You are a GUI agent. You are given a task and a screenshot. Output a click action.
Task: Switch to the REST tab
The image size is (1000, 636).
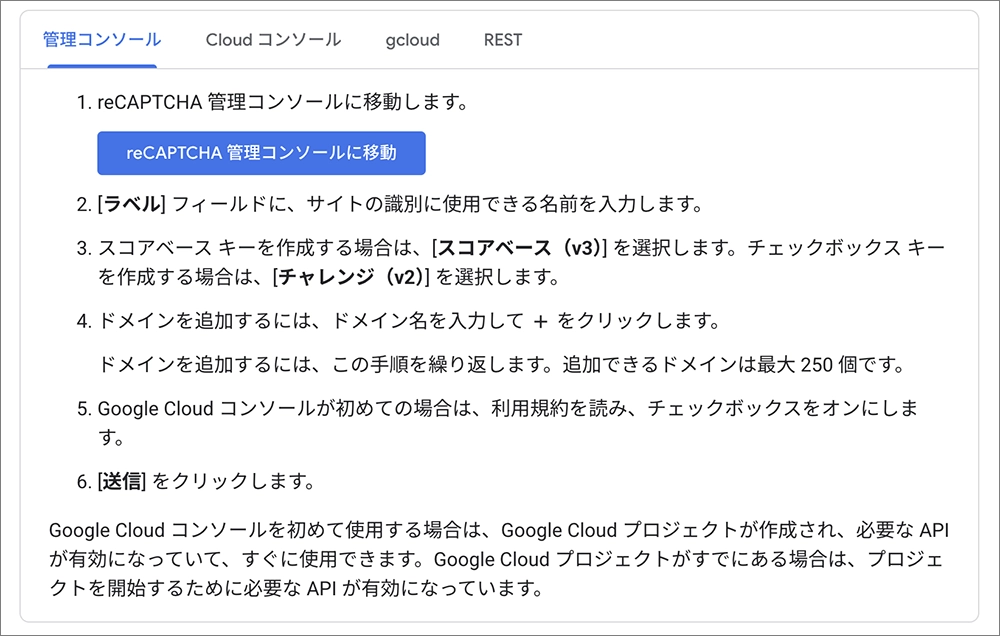pyautogui.click(x=502, y=41)
